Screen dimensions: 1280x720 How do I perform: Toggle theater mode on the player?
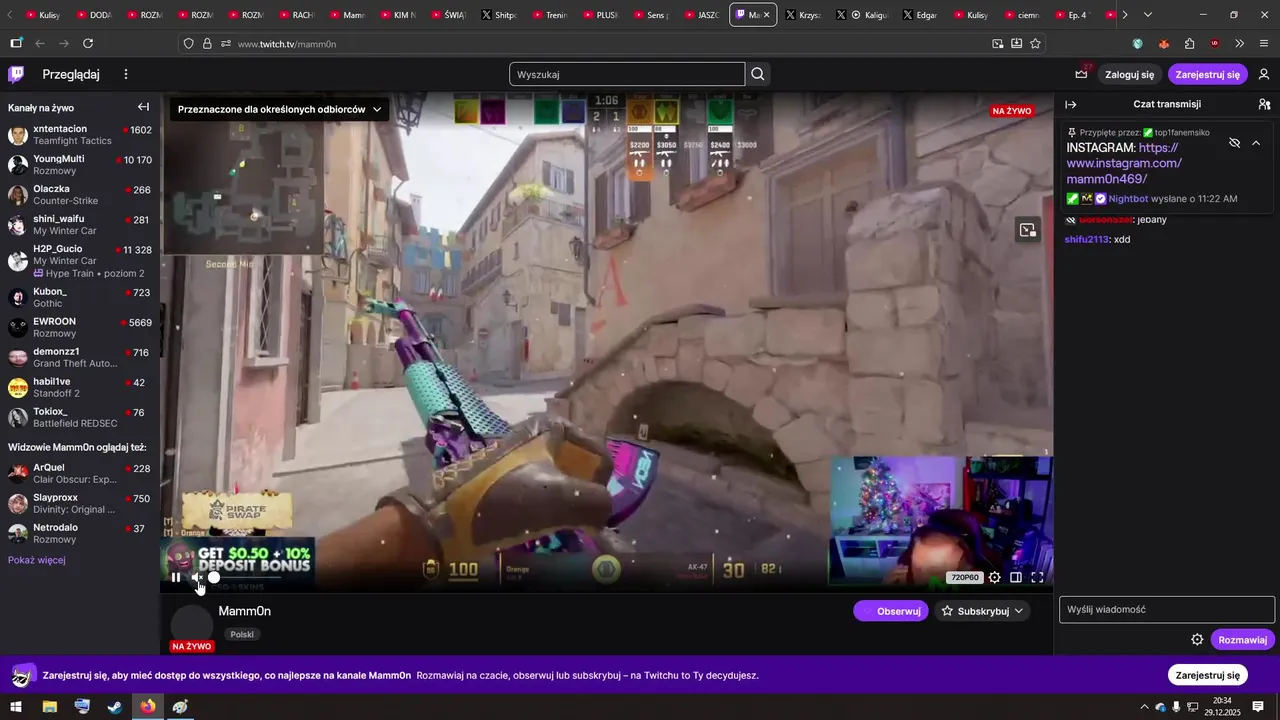tap(1016, 577)
